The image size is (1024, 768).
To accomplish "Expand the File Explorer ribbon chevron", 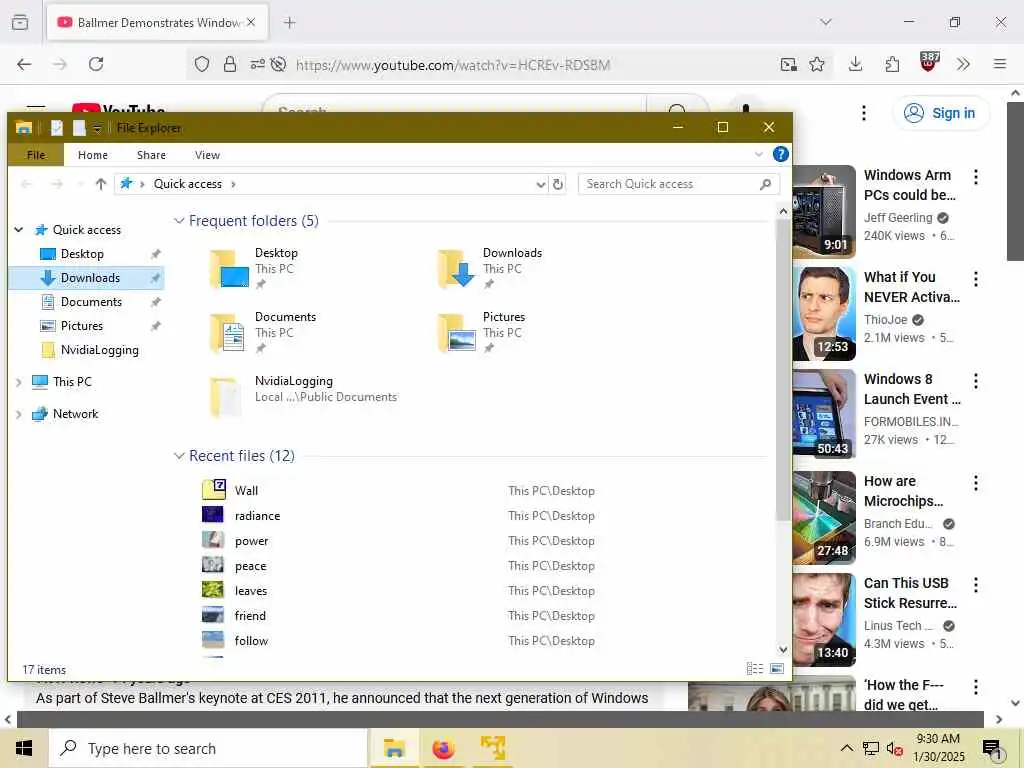I will click(759, 154).
